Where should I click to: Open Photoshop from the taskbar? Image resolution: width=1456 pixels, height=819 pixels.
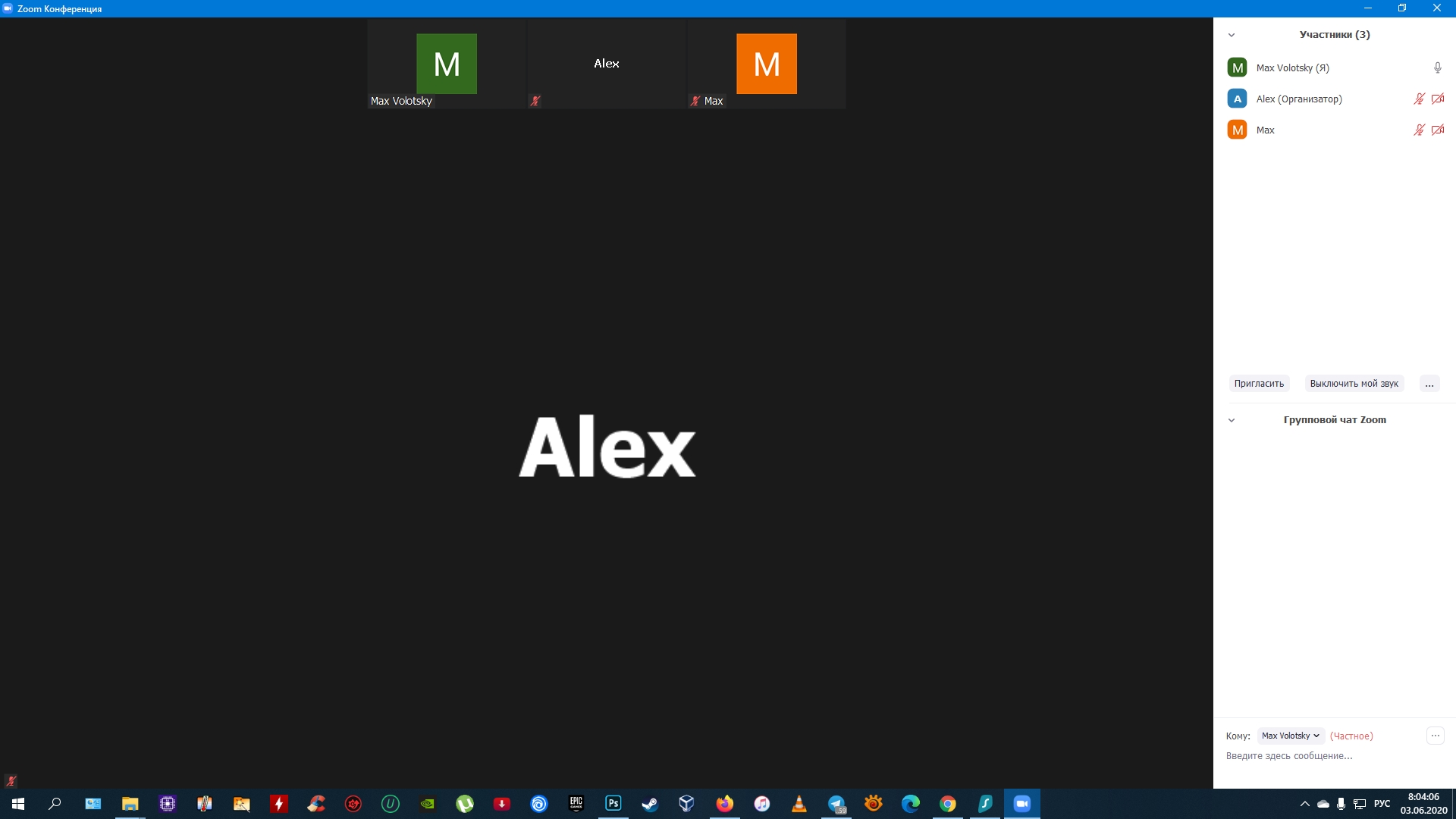click(x=613, y=804)
